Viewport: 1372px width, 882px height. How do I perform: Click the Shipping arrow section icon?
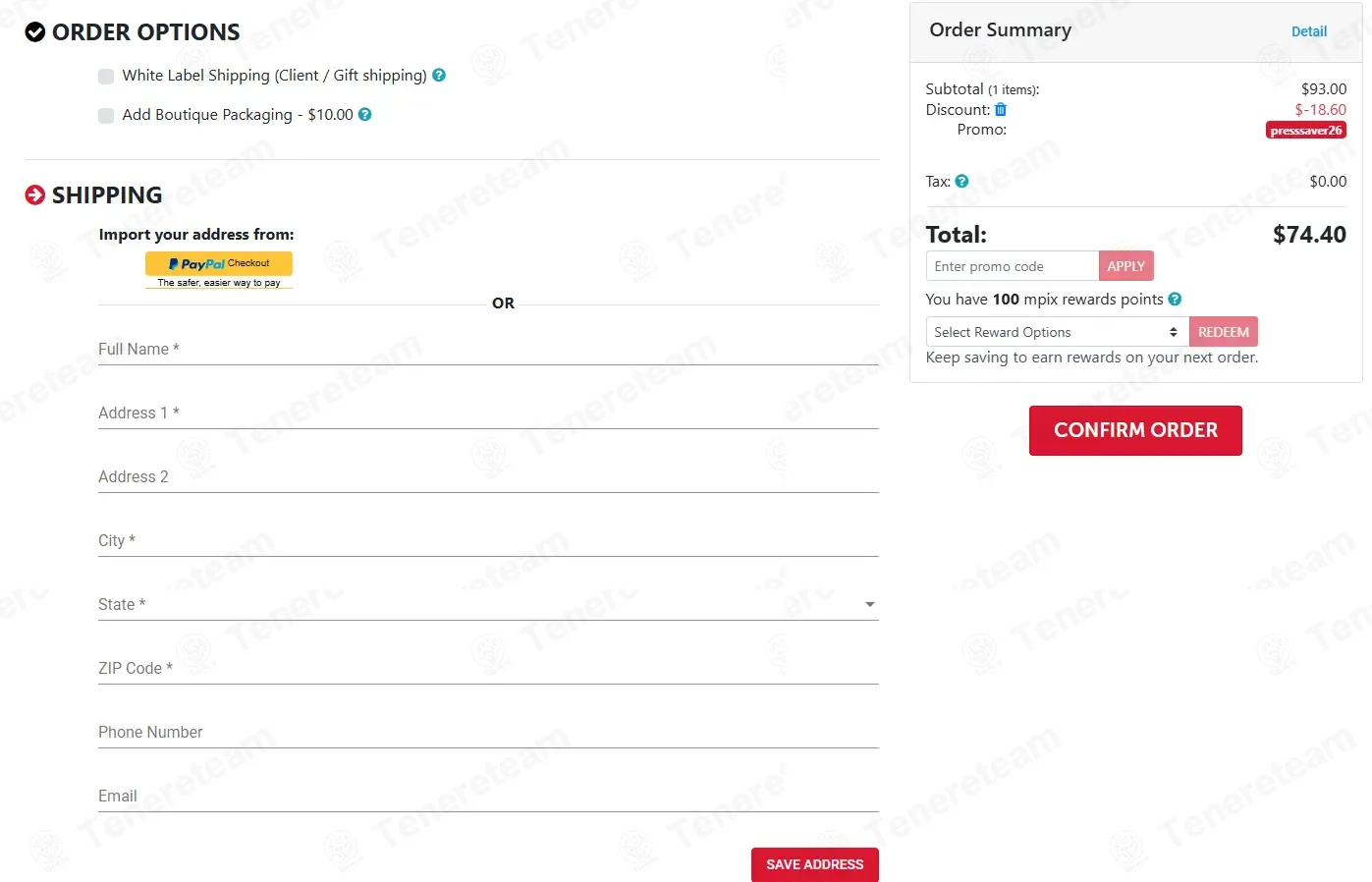click(35, 194)
